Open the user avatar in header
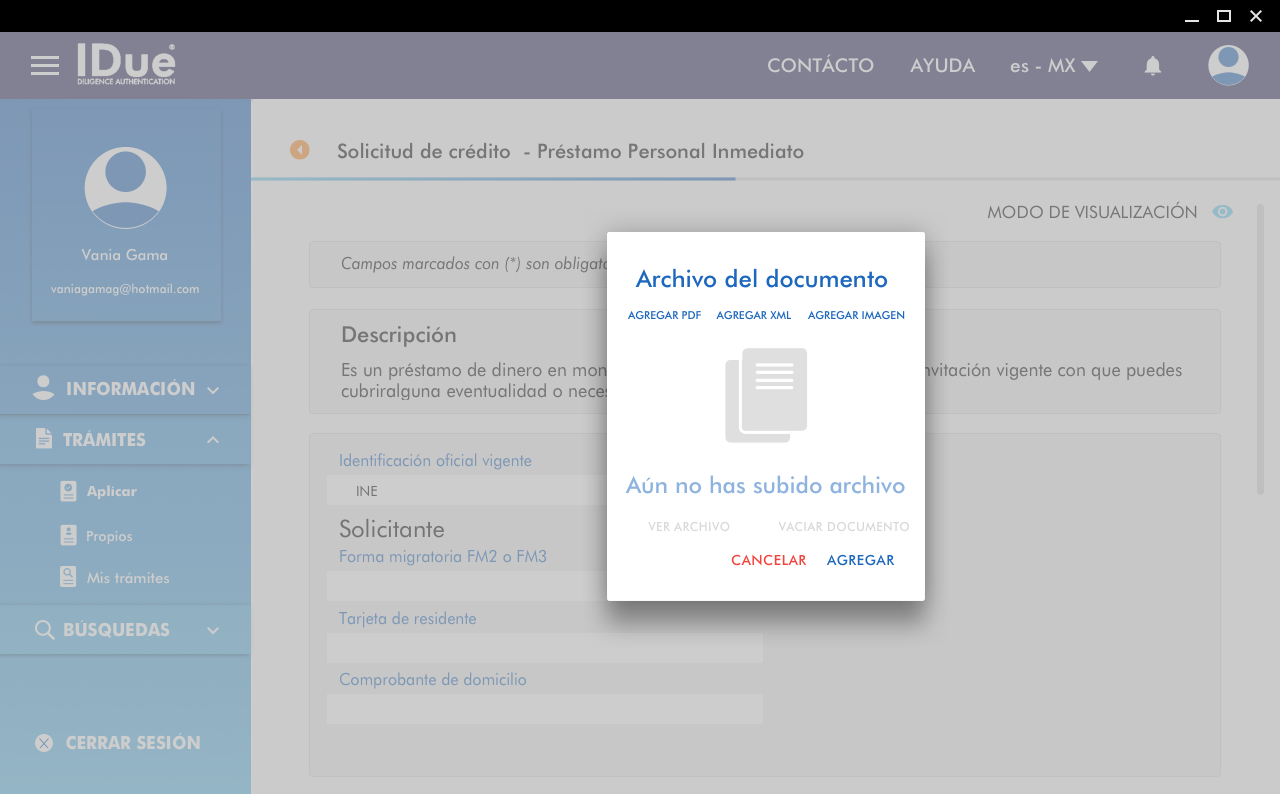1280x794 pixels. click(1227, 66)
